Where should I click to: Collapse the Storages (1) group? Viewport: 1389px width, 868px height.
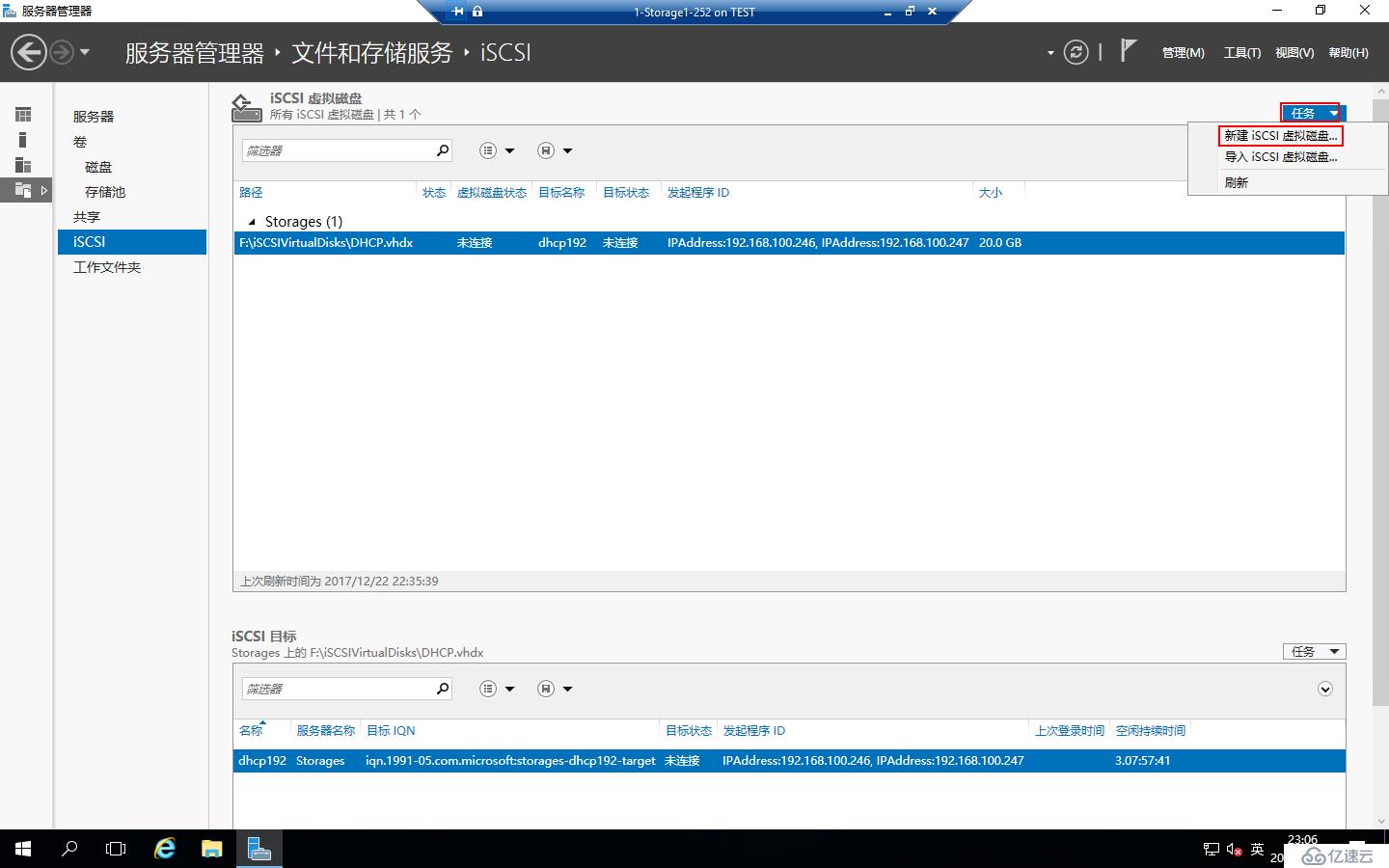[x=253, y=222]
